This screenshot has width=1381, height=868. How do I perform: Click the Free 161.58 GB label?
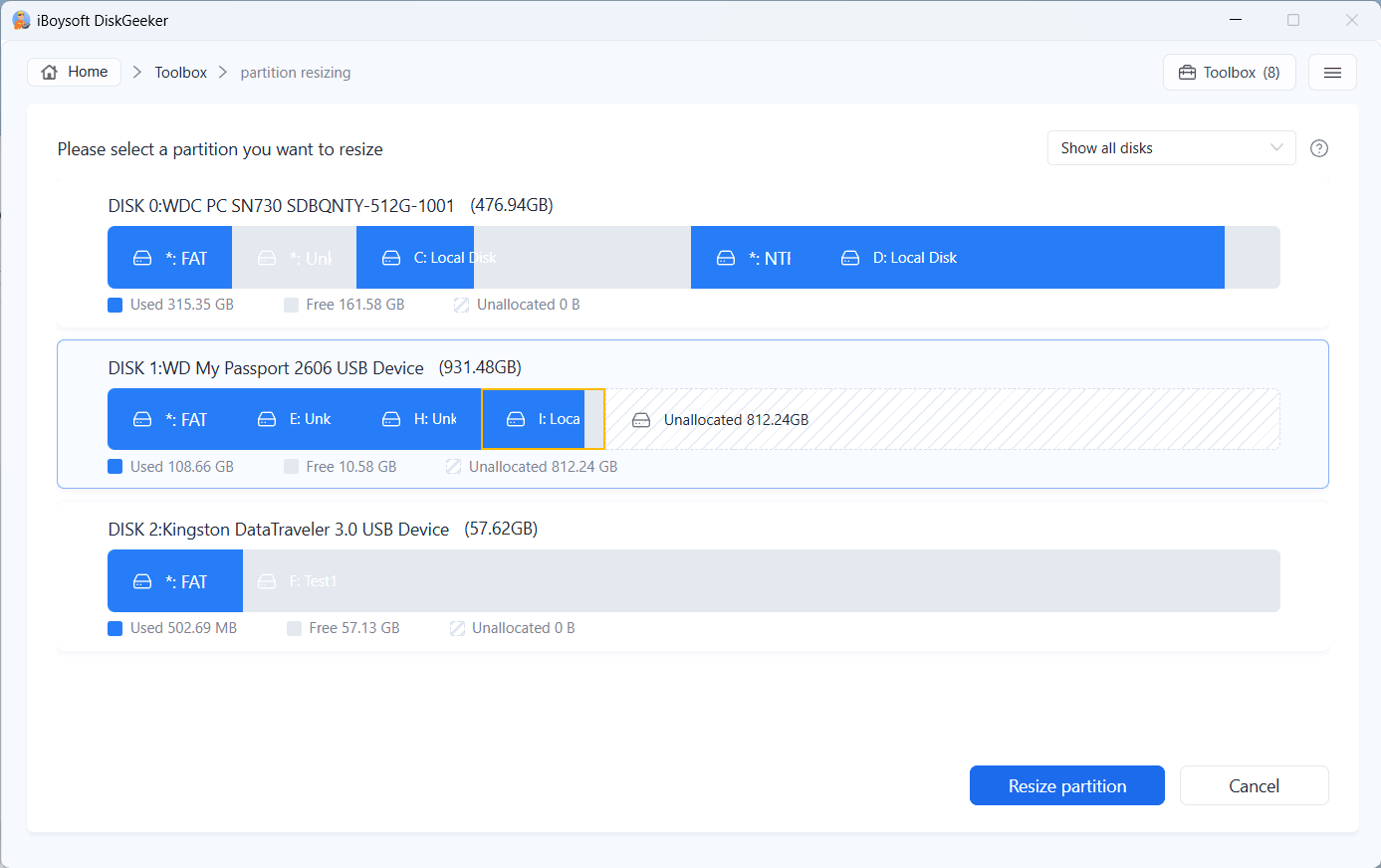(355, 305)
